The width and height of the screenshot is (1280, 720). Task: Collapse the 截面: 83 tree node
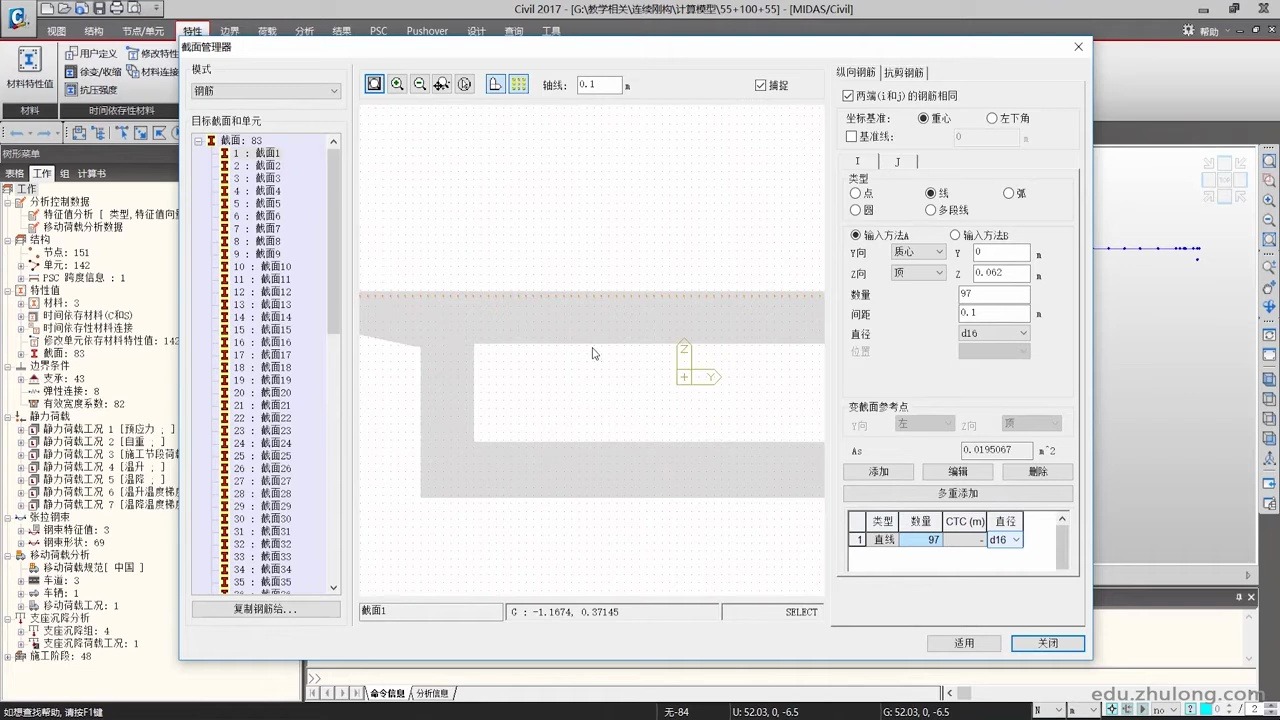tap(199, 141)
